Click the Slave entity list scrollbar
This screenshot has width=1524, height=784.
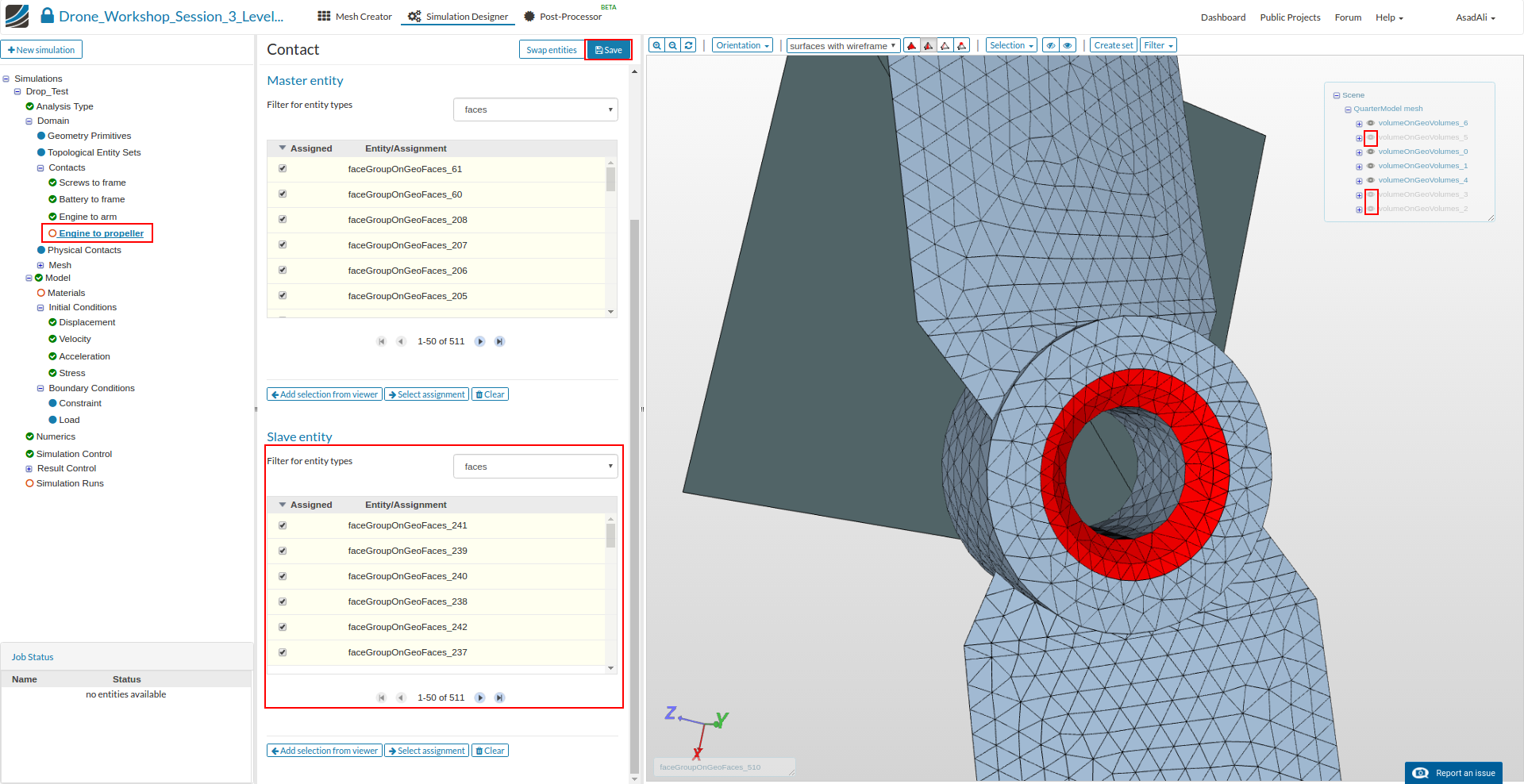610,536
